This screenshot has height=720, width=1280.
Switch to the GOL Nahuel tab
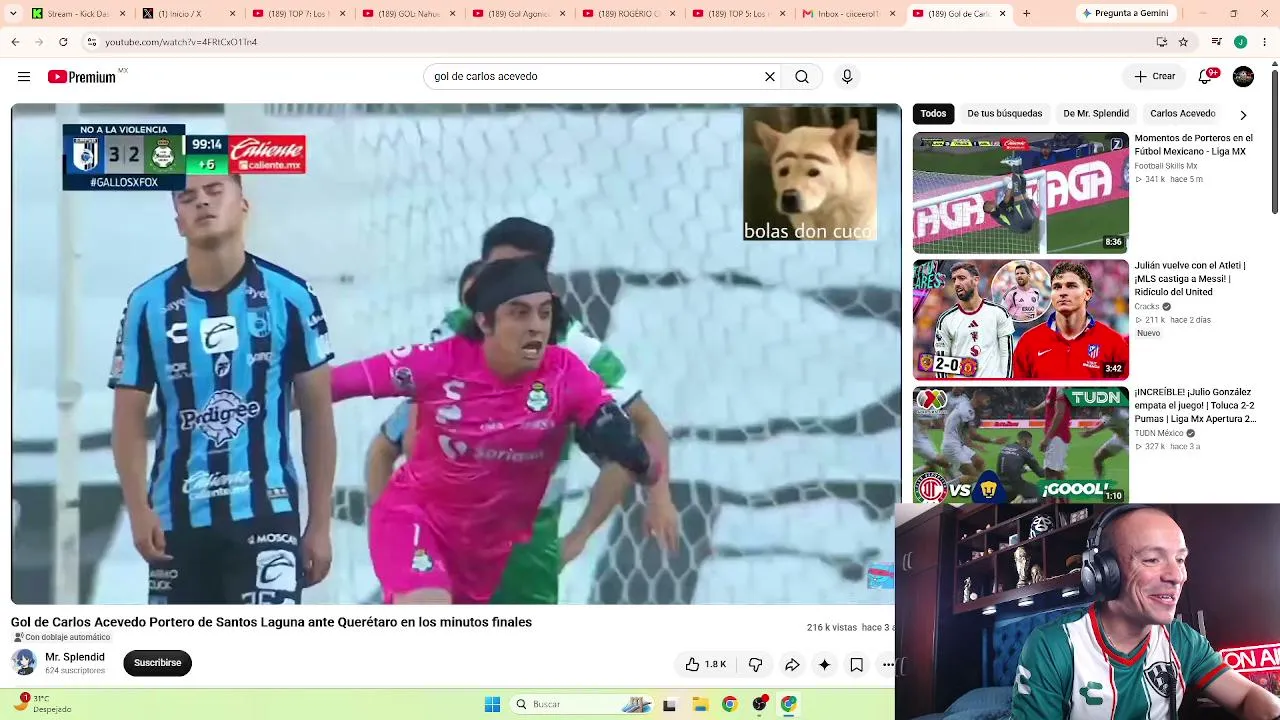pos(407,13)
